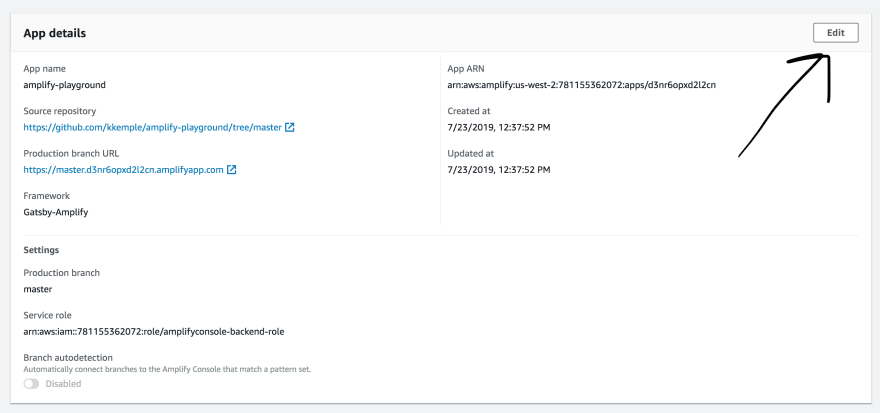Select the App ARN value text
Image resolution: width=880 pixels, height=413 pixels.
pyautogui.click(x=581, y=85)
